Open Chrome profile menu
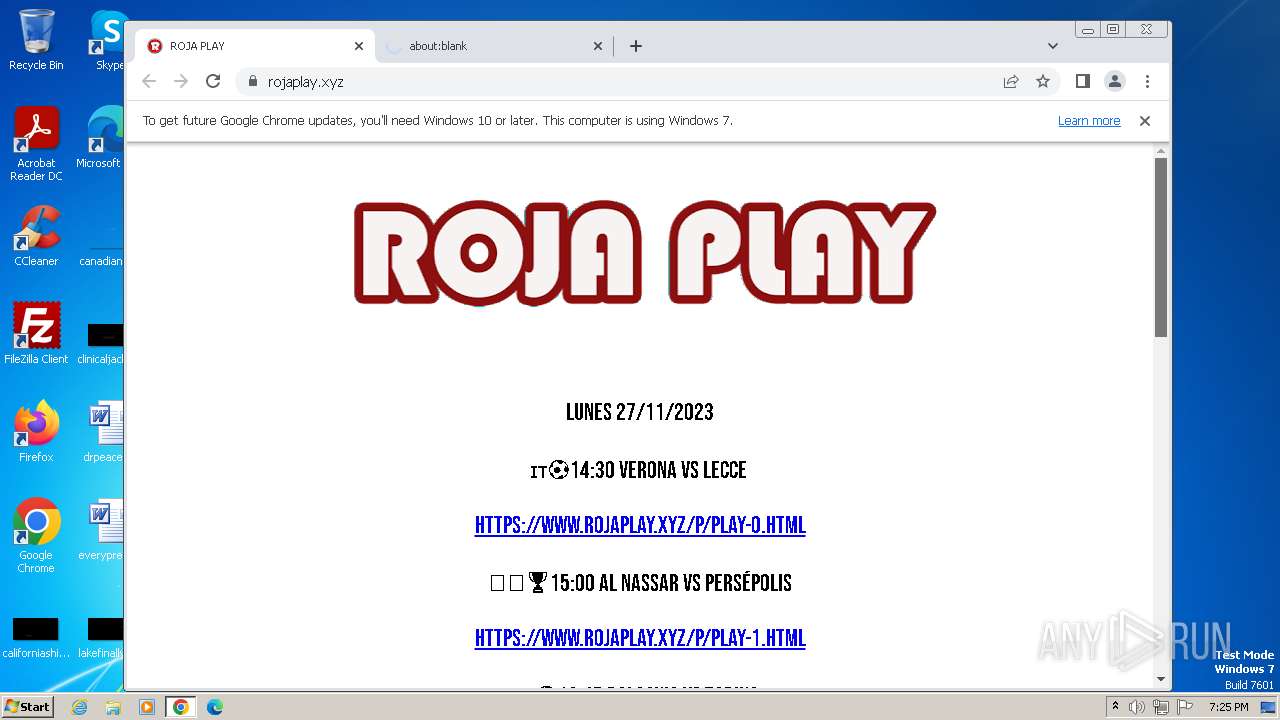The image size is (1280, 720). coord(1115,81)
